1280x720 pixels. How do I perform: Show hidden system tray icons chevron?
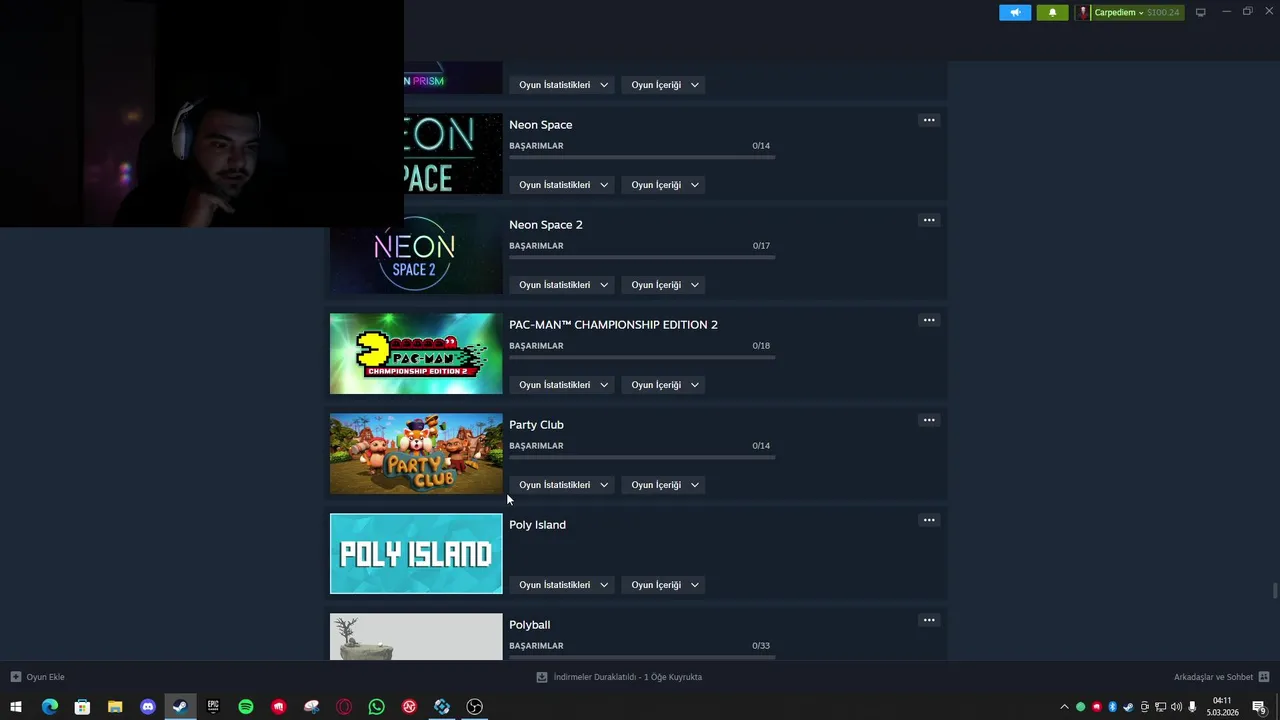[x=1064, y=707]
